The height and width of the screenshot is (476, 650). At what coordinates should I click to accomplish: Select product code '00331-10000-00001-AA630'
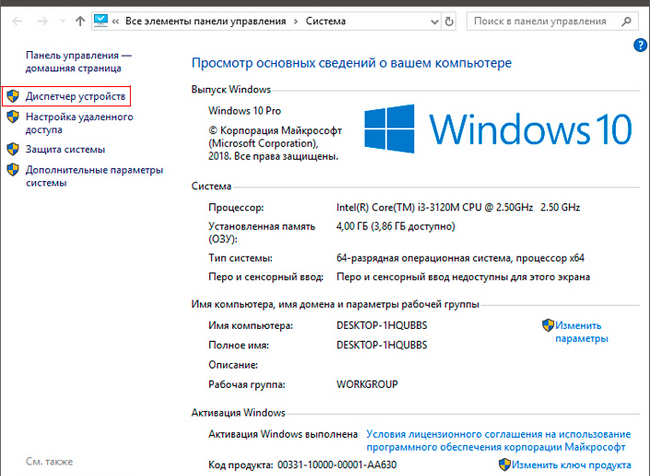[x=337, y=465]
